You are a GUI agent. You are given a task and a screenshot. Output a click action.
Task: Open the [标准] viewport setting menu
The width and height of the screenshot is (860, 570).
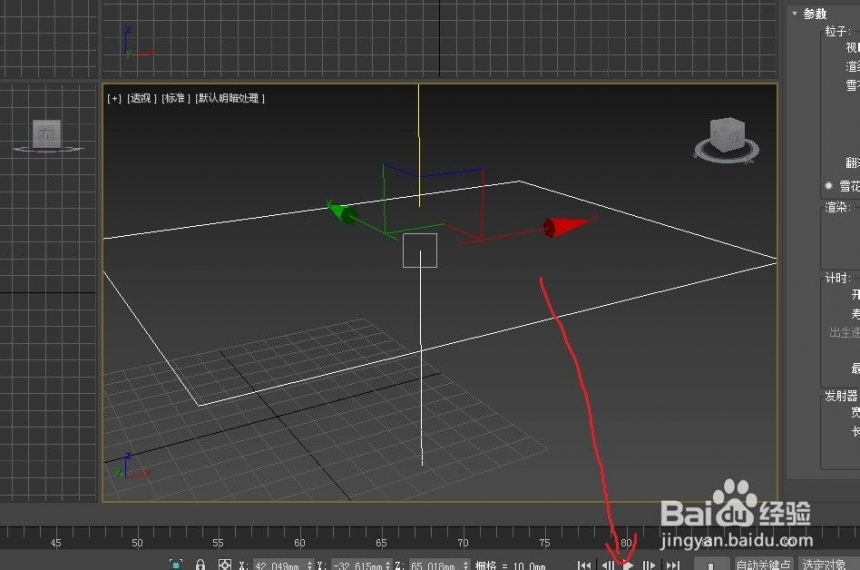[176, 98]
